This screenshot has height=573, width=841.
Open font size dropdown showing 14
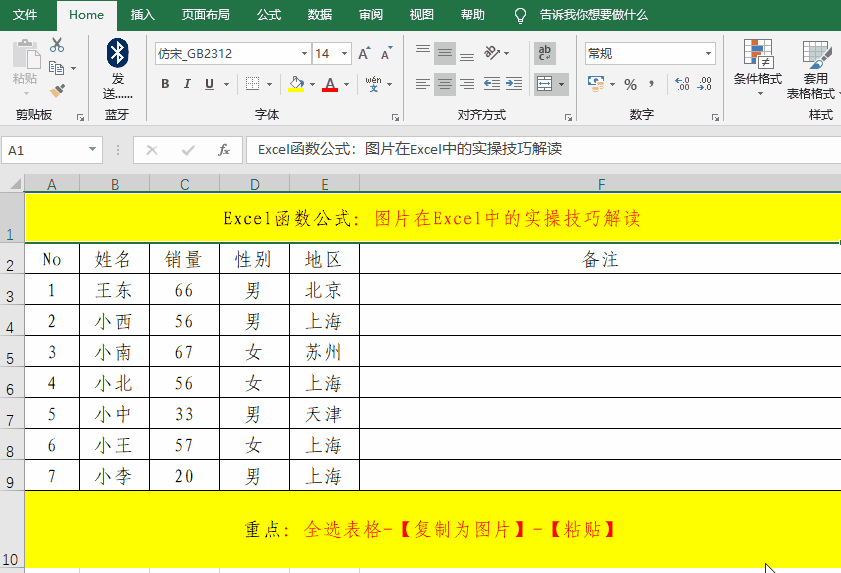point(344,54)
